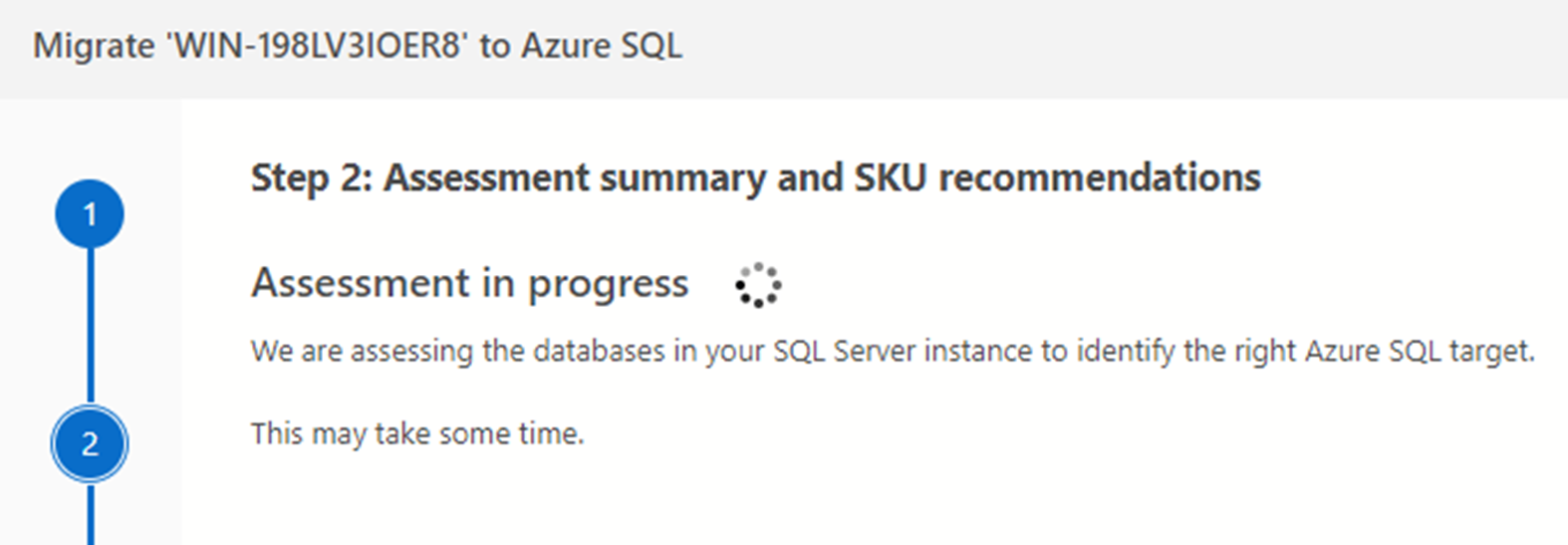Select the highlighted step 2 circle

pyautogui.click(x=90, y=443)
